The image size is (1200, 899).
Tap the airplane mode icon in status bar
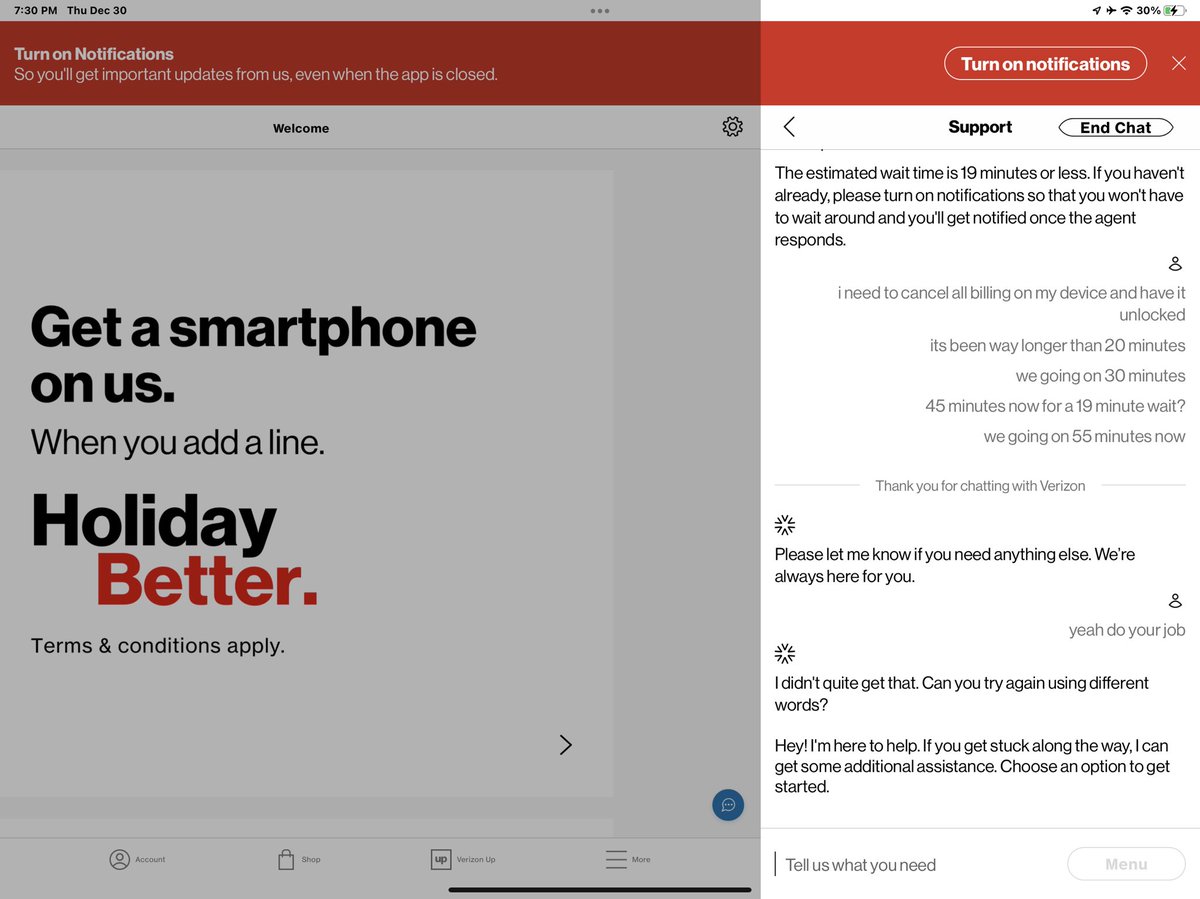[x=1110, y=10]
